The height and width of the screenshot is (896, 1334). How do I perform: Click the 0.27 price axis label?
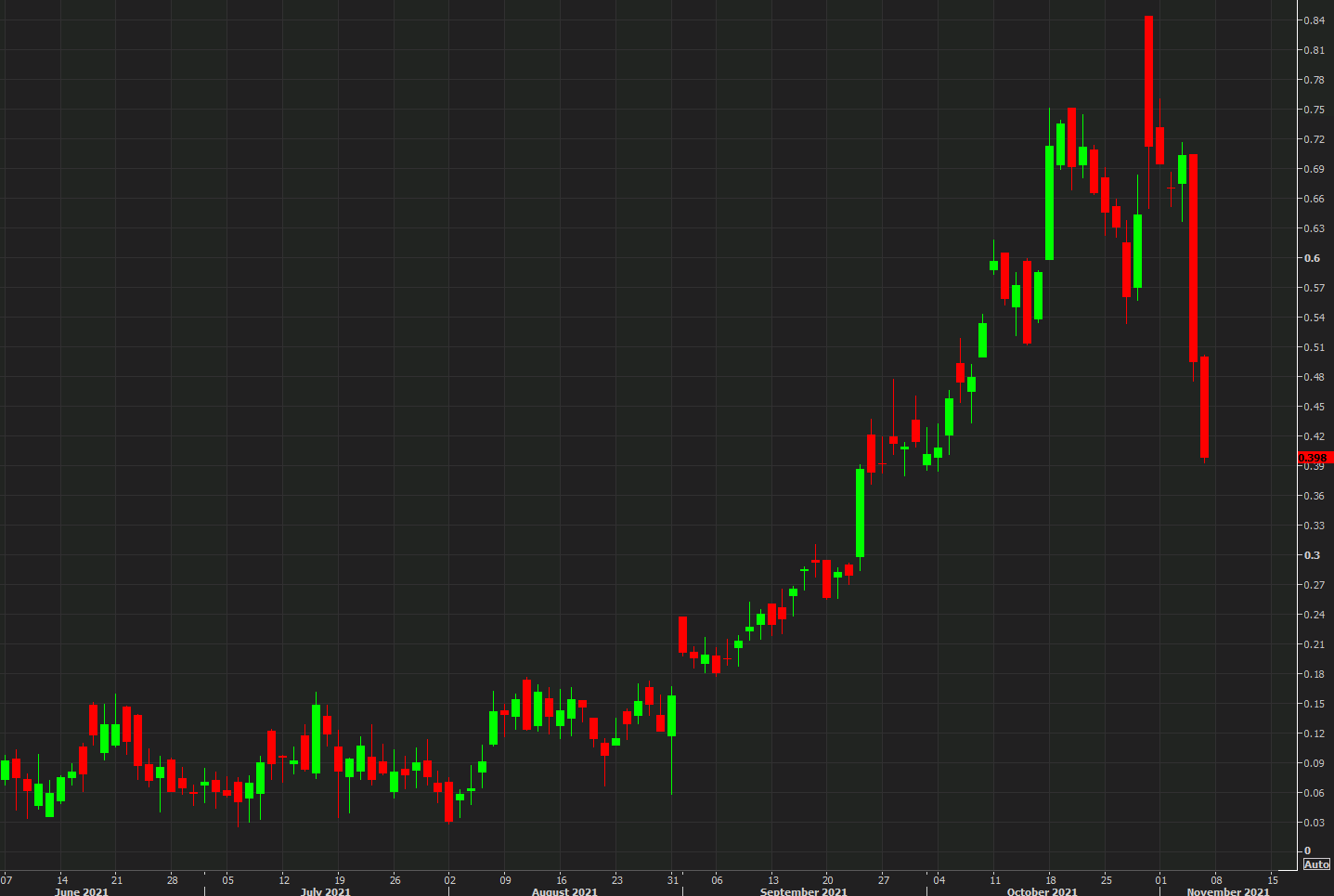coord(1314,585)
